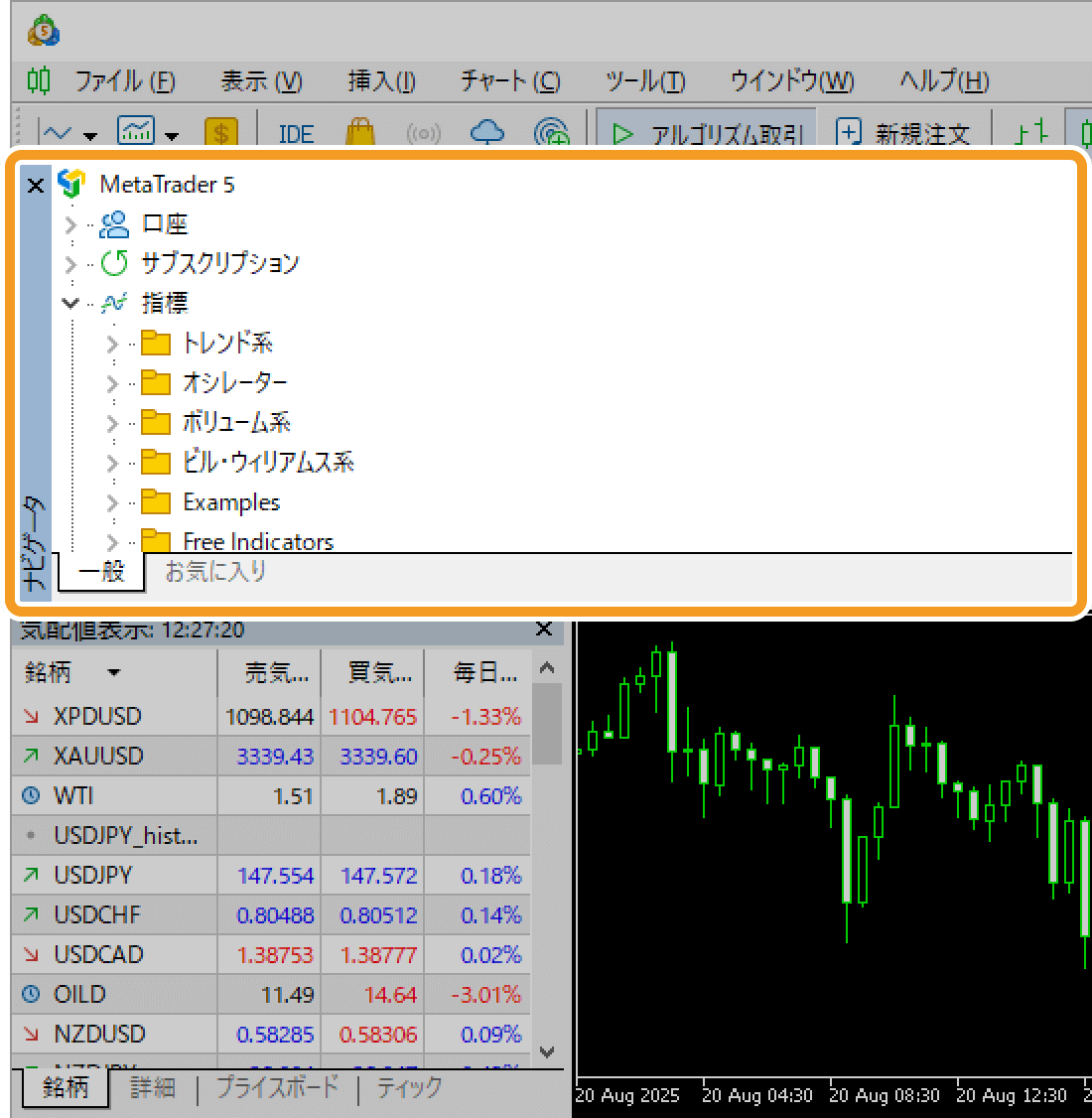Collapse the 指標 indicators tree node

[69, 304]
